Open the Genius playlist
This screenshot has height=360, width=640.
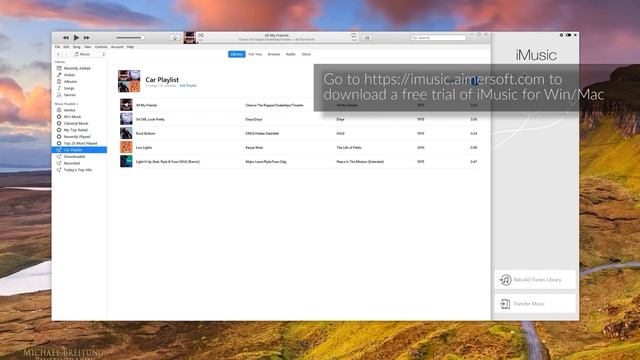click(x=69, y=110)
